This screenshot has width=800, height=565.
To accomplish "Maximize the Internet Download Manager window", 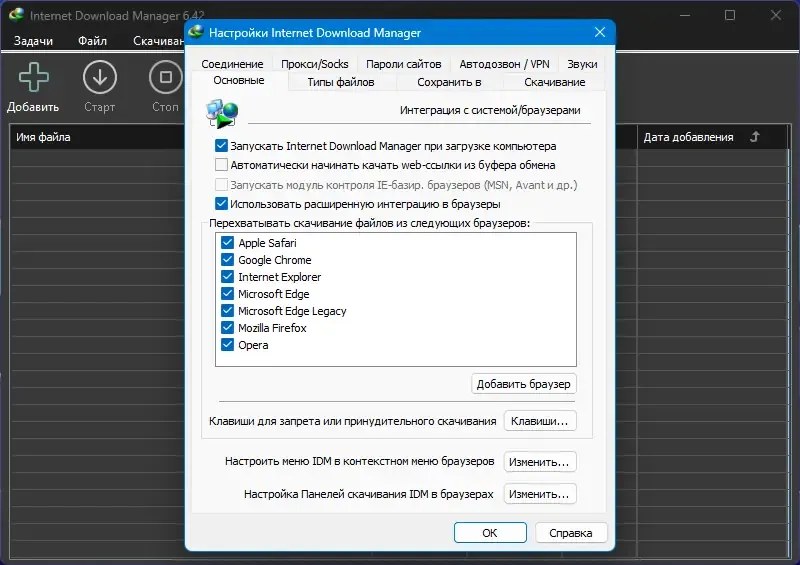I will pos(730,15).
